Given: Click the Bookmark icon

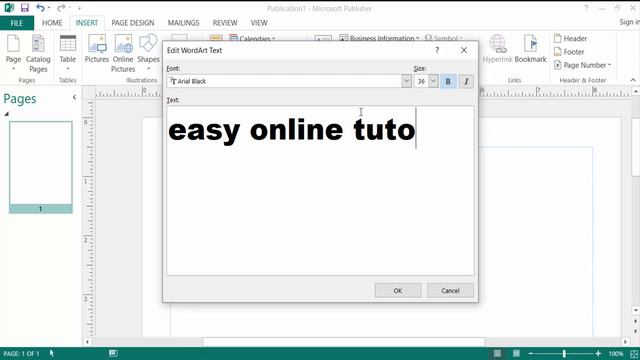Looking at the screenshot, I should point(530,49).
